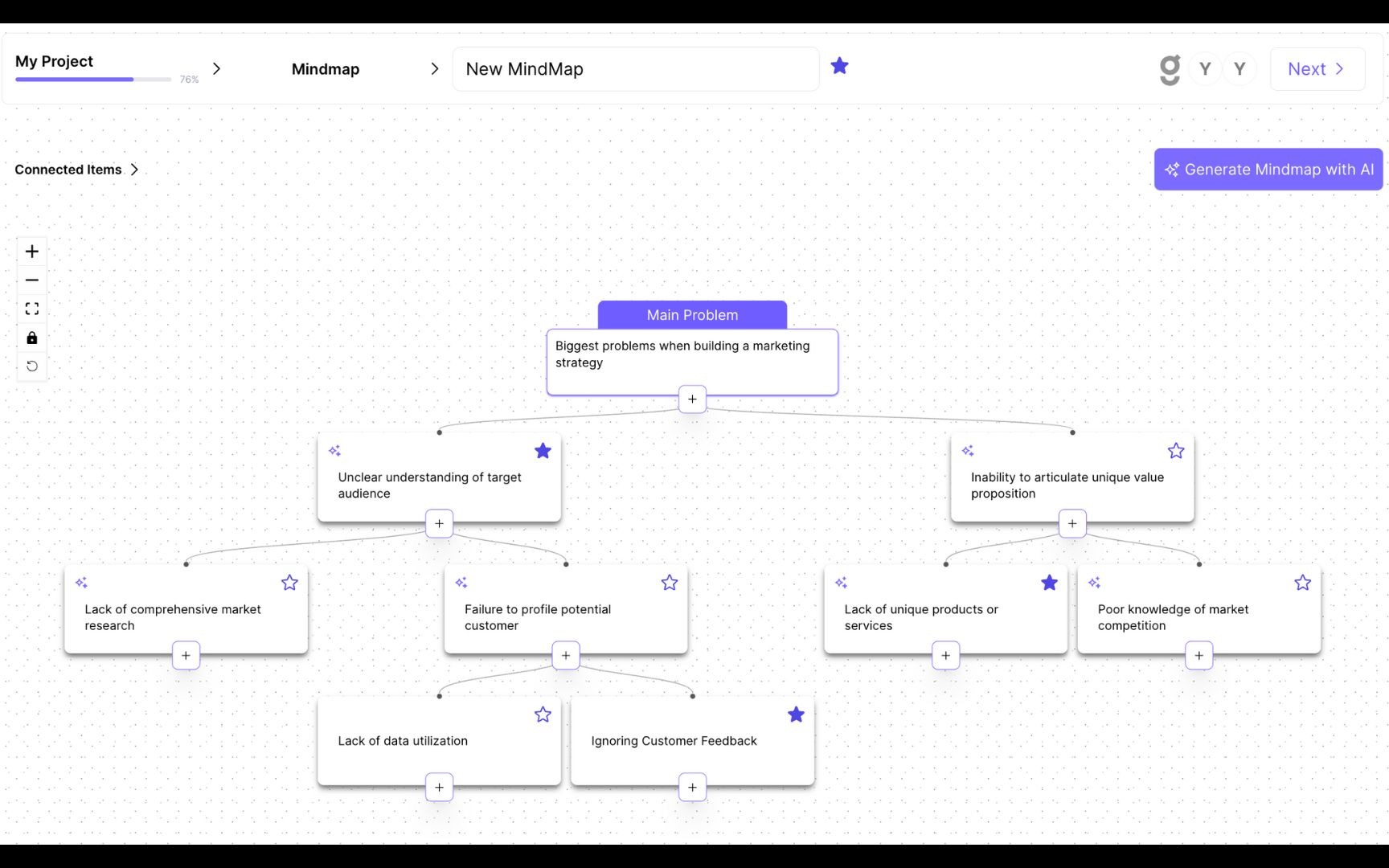Lock the canvas with the padlock icon
The height and width of the screenshot is (868, 1389).
[31, 338]
